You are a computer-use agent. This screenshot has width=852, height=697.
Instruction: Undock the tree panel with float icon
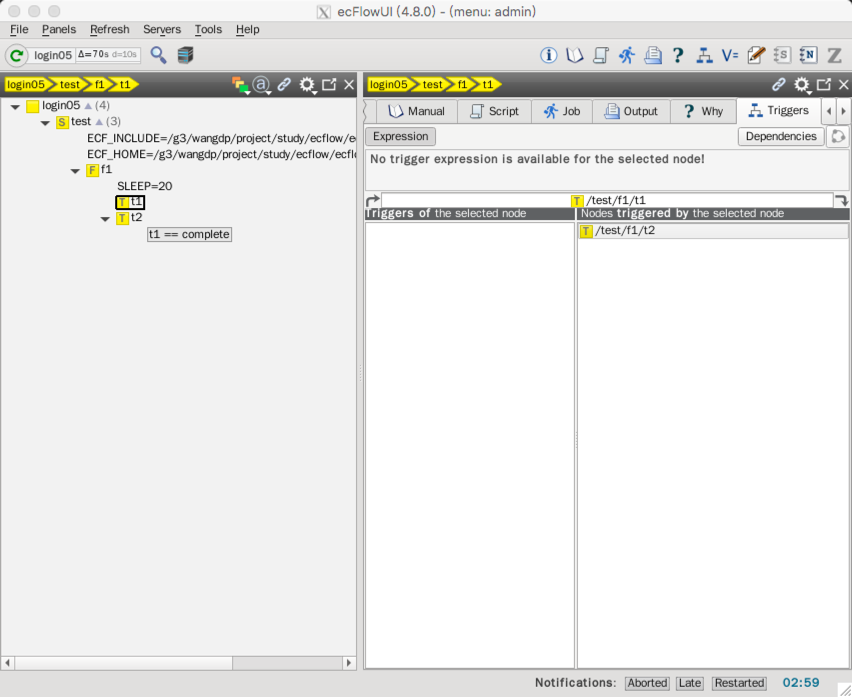click(329, 85)
